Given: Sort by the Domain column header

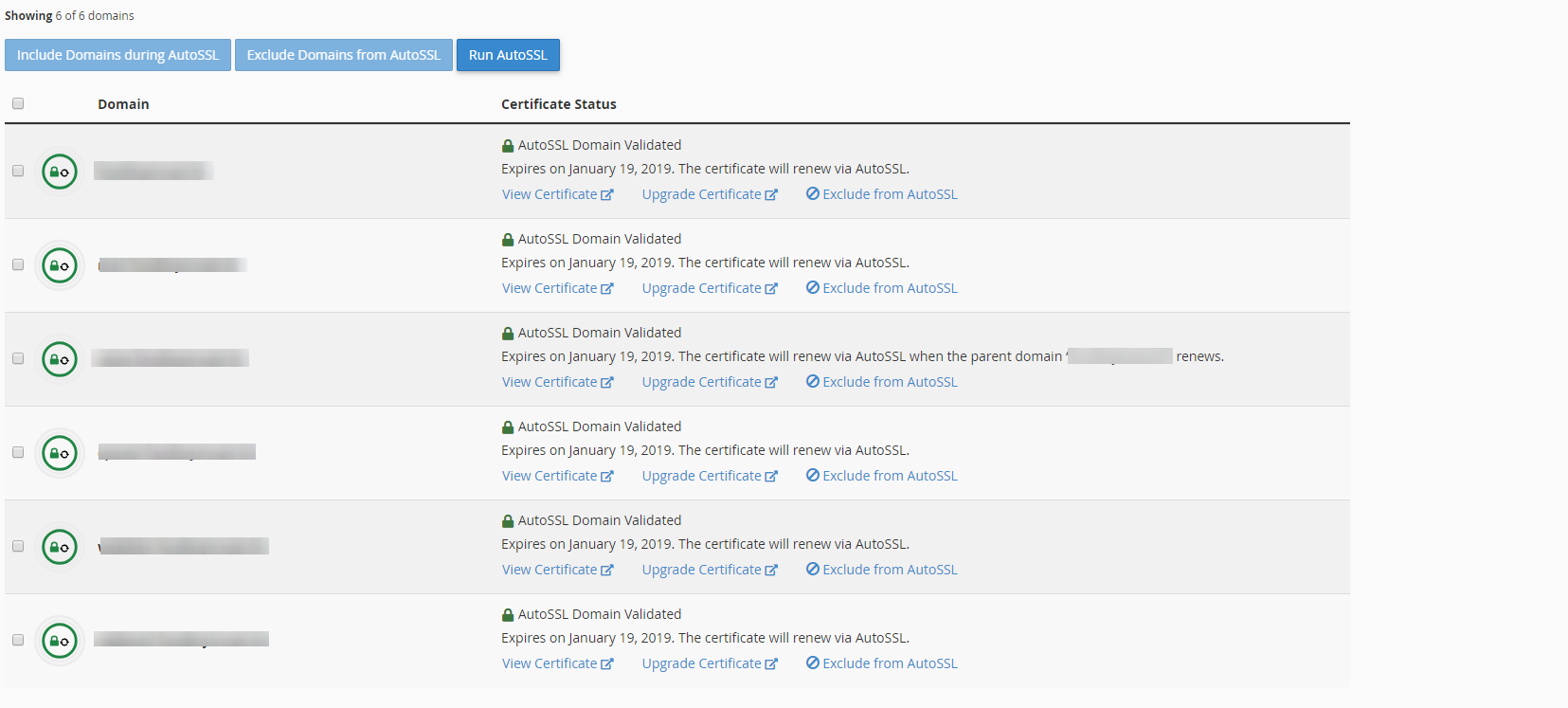Looking at the screenshot, I should 123,104.
